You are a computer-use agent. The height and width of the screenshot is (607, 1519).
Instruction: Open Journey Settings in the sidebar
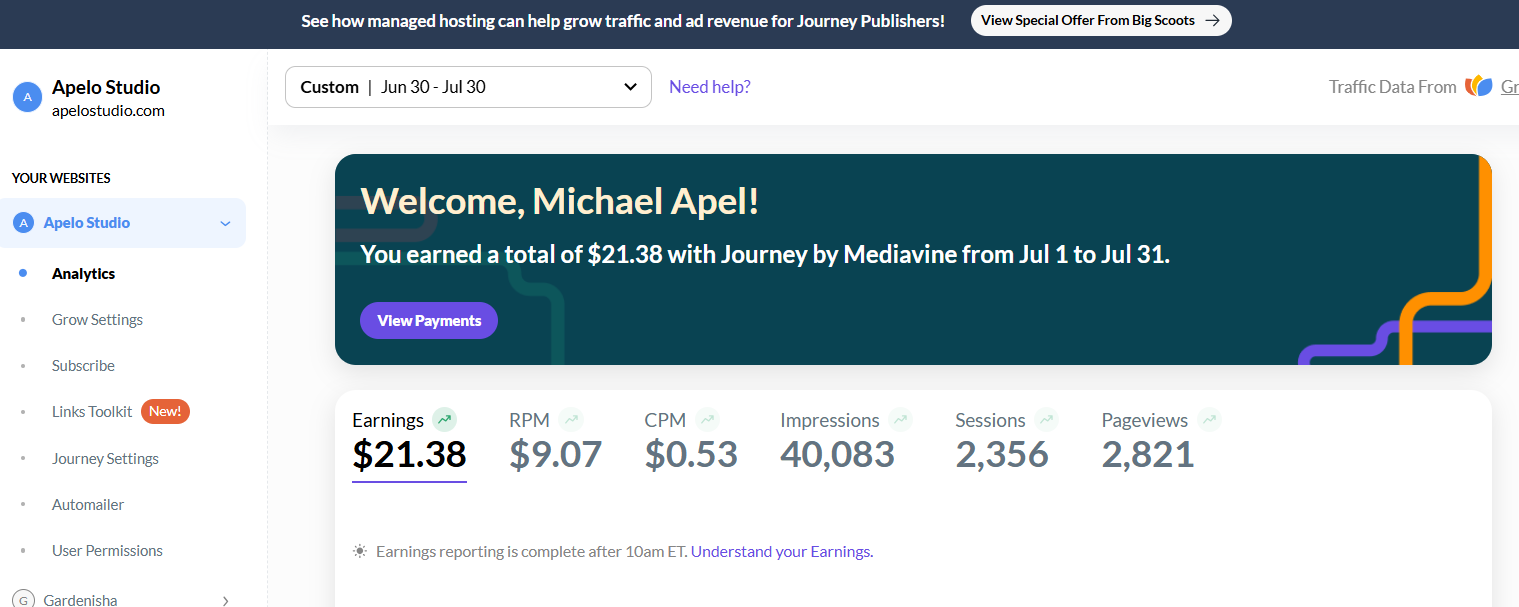(x=105, y=458)
